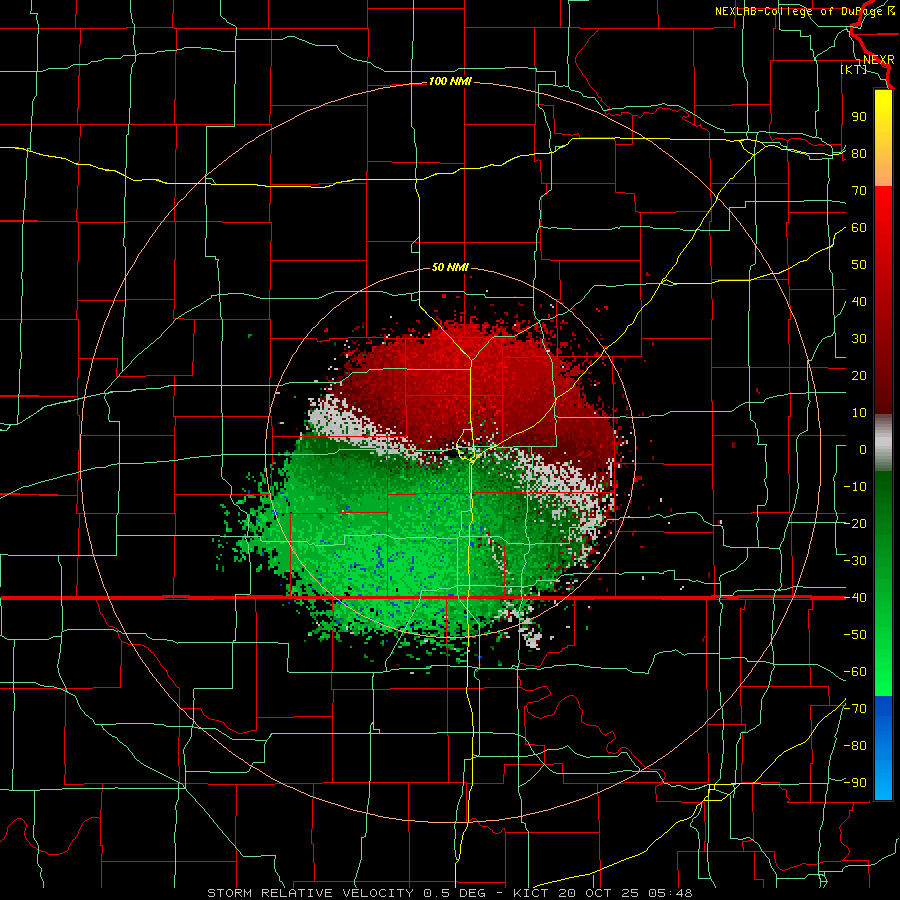Screen dimensions: 900x900
Task: Click the 50 value on velocity scale
Action: [x=859, y=265]
